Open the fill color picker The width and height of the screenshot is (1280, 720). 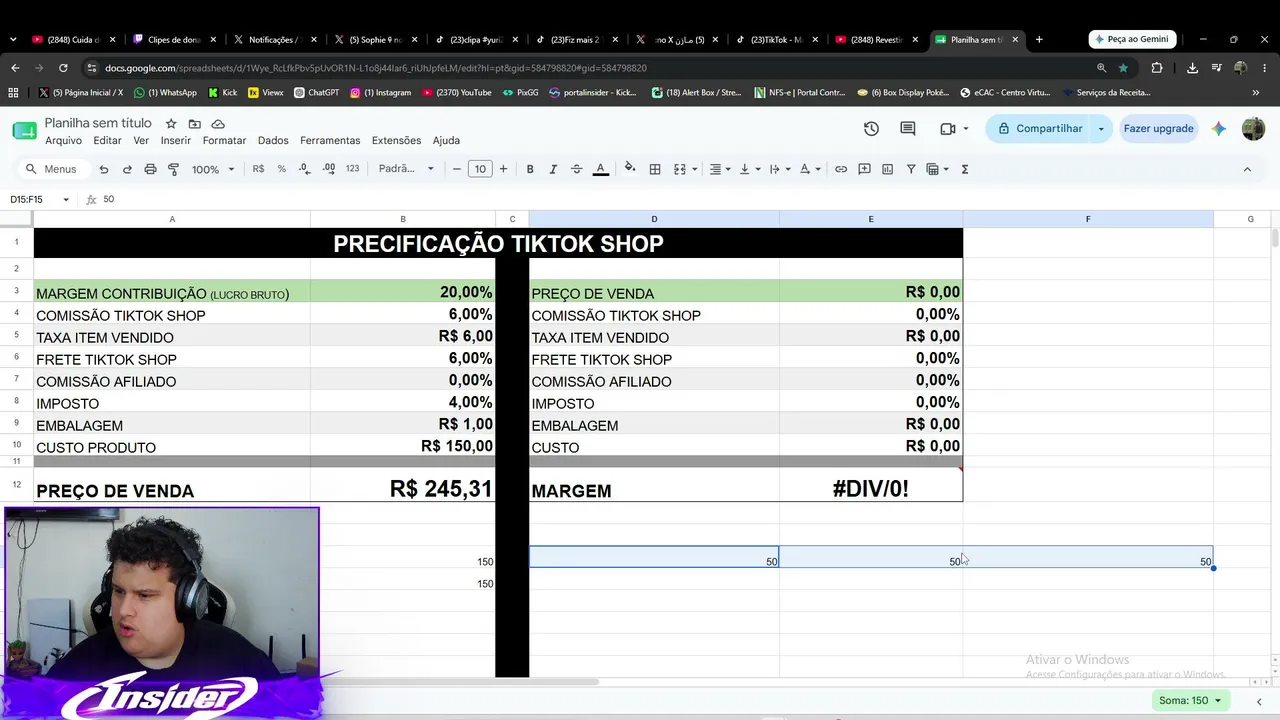[x=630, y=169]
